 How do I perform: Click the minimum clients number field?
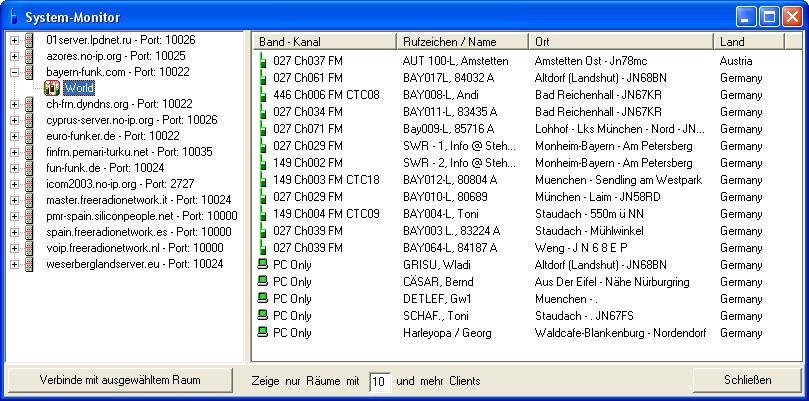tap(379, 381)
